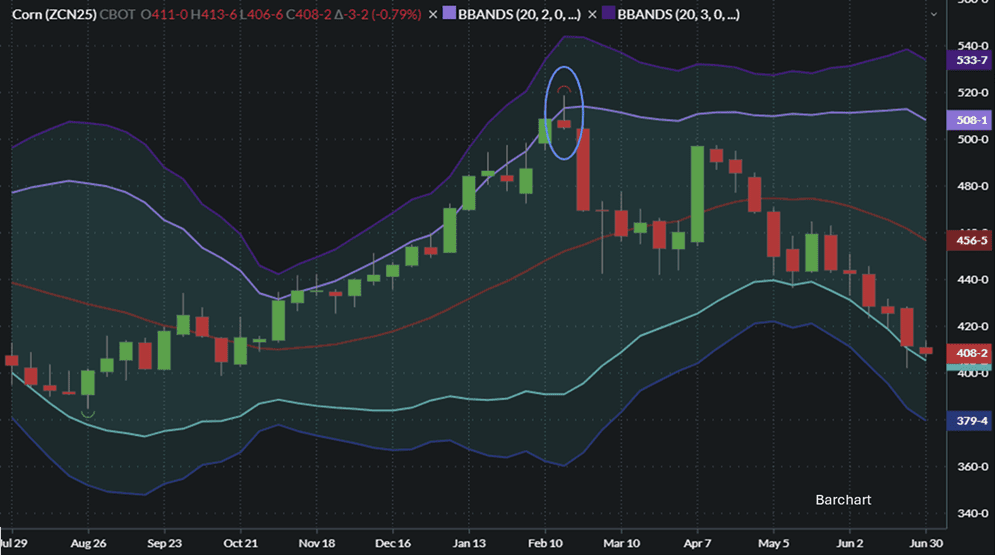Click the 540-0 price axis label
This screenshot has width=995, height=555.
click(x=972, y=46)
